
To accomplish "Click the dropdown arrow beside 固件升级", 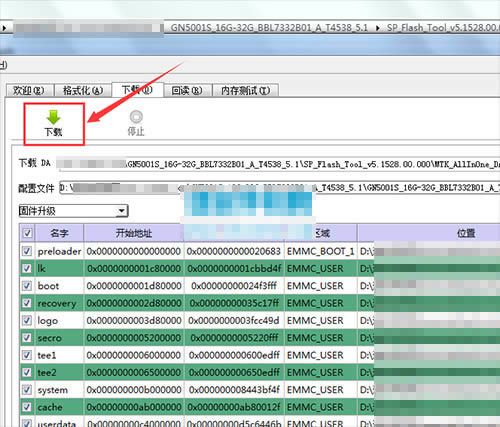I will (x=122, y=211).
